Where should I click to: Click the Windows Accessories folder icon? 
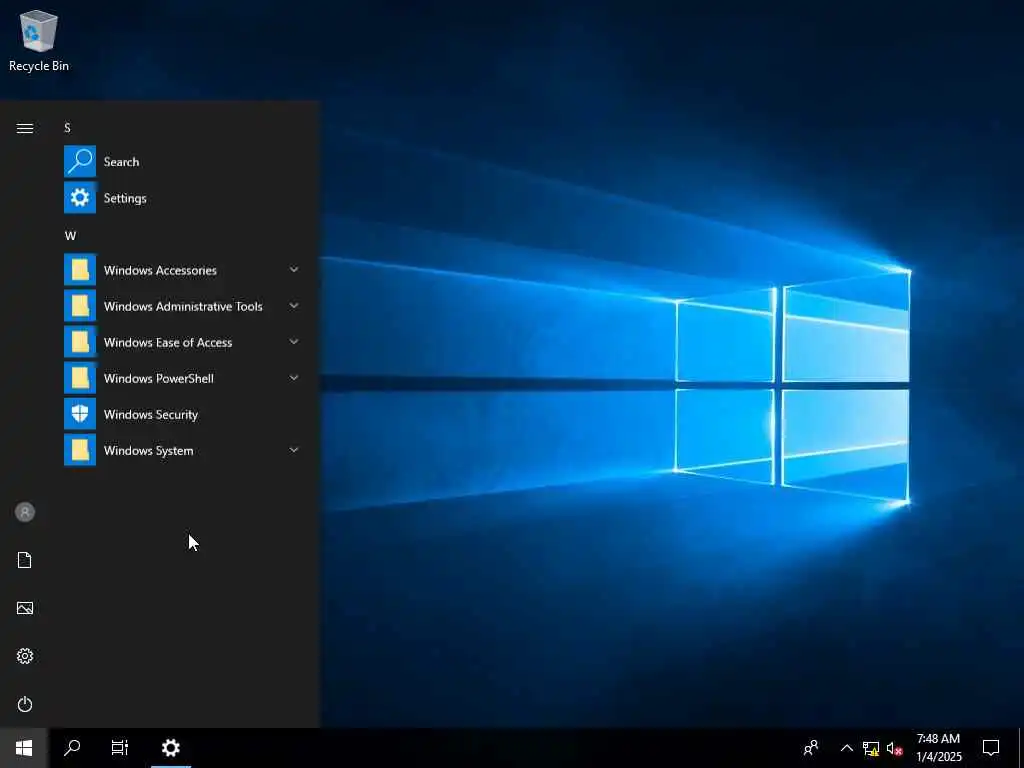click(x=80, y=270)
